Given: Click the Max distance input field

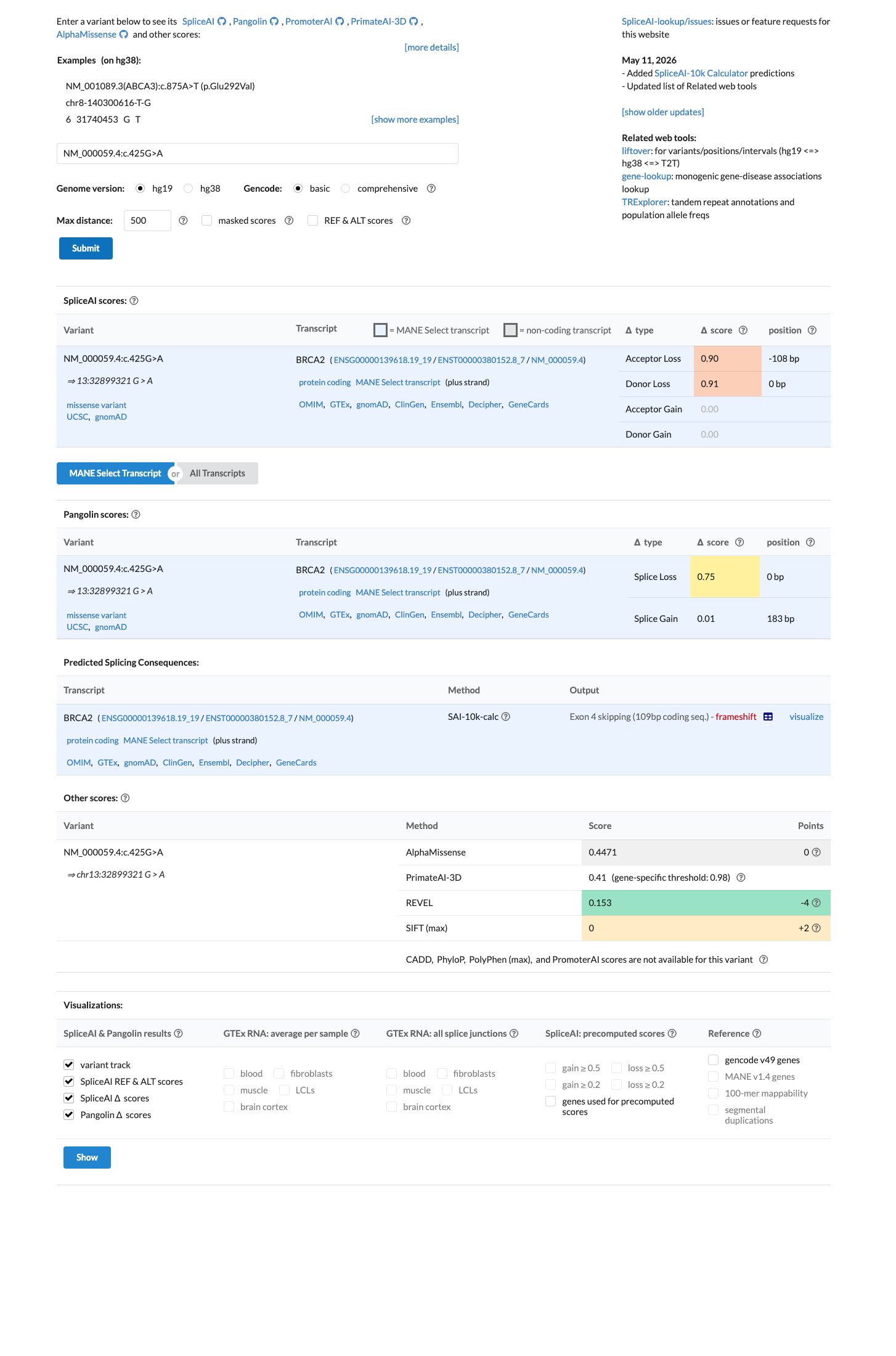Looking at the screenshot, I should [x=147, y=221].
